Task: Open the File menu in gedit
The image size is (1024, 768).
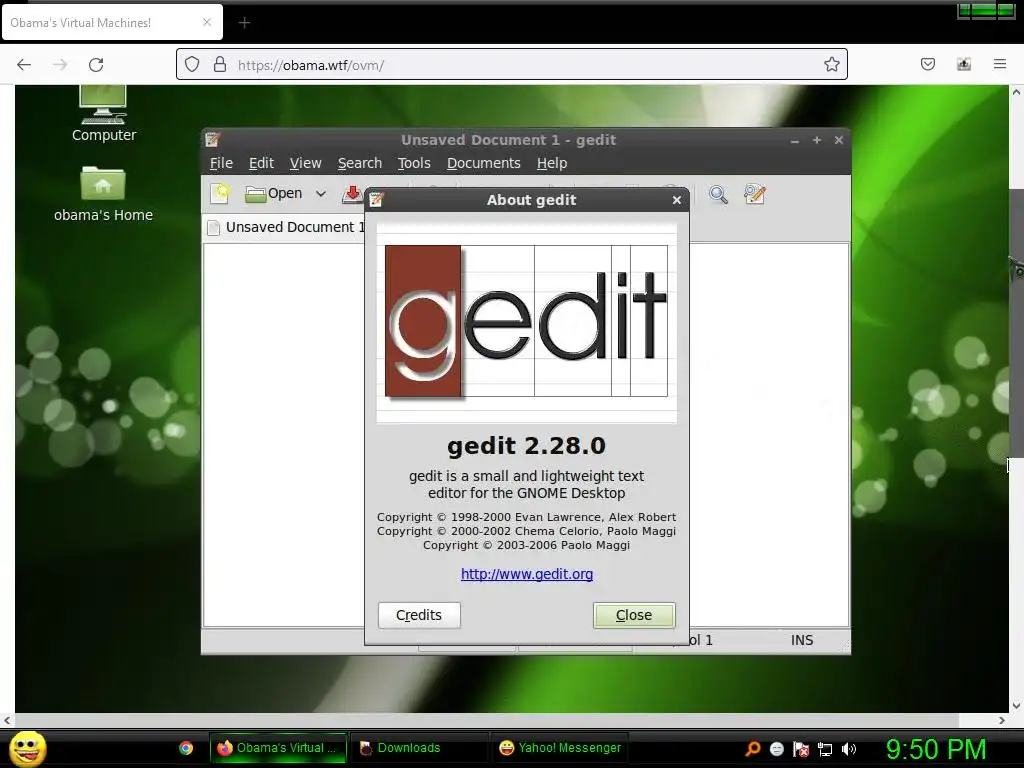Action: pyautogui.click(x=221, y=163)
